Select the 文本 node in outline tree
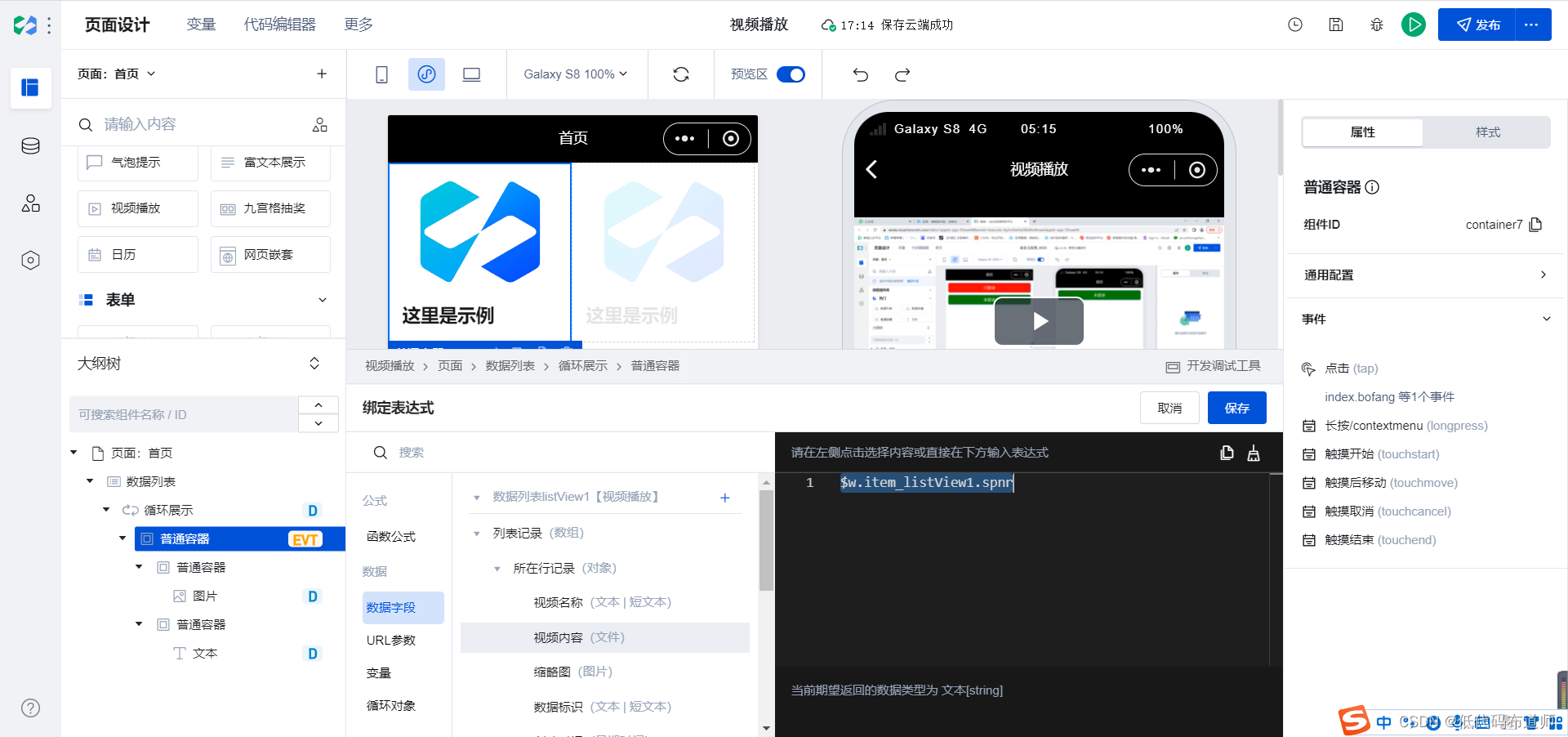1568x737 pixels. 205,654
